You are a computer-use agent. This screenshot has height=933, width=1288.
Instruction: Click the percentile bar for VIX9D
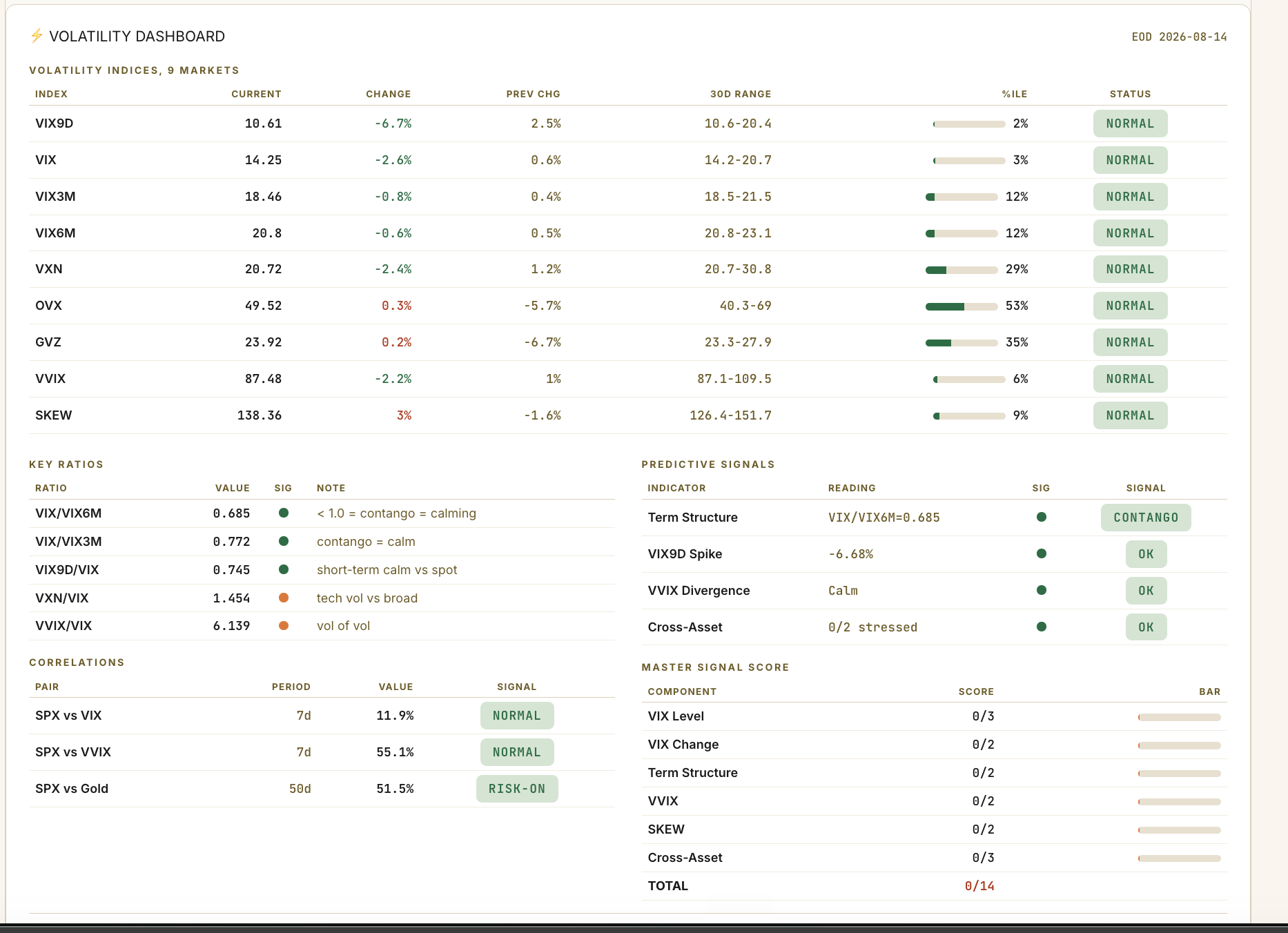(x=969, y=124)
